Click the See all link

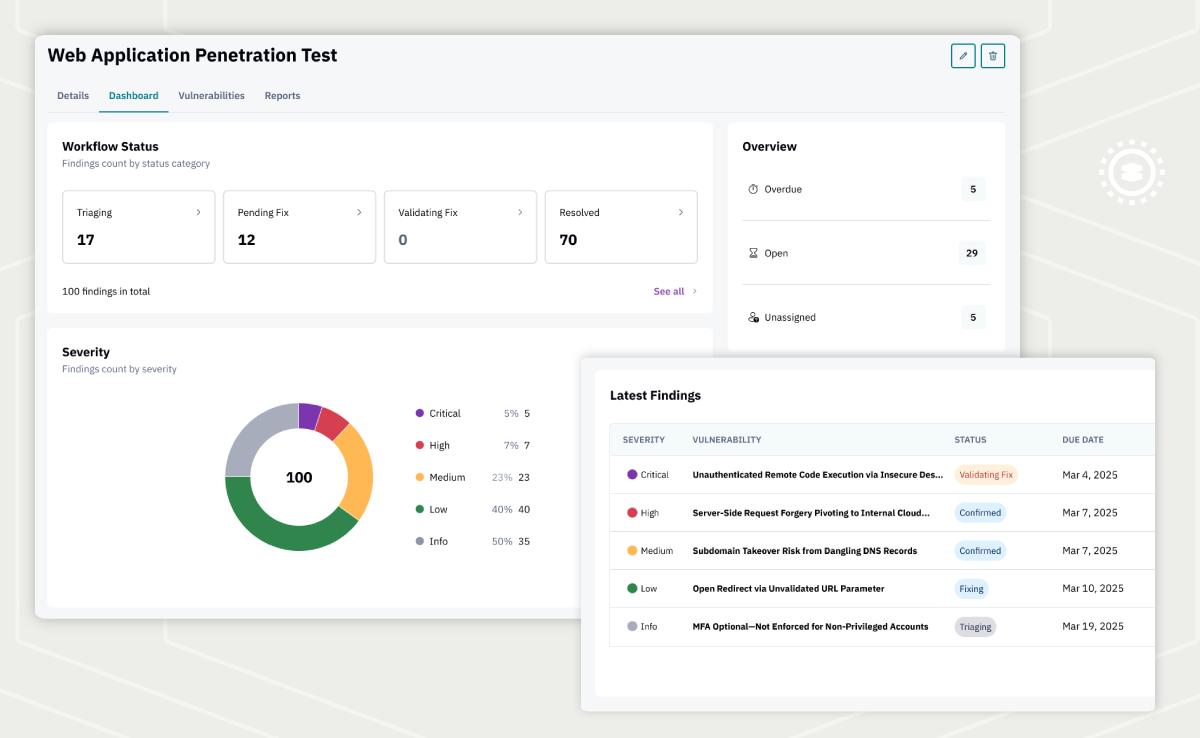point(669,291)
